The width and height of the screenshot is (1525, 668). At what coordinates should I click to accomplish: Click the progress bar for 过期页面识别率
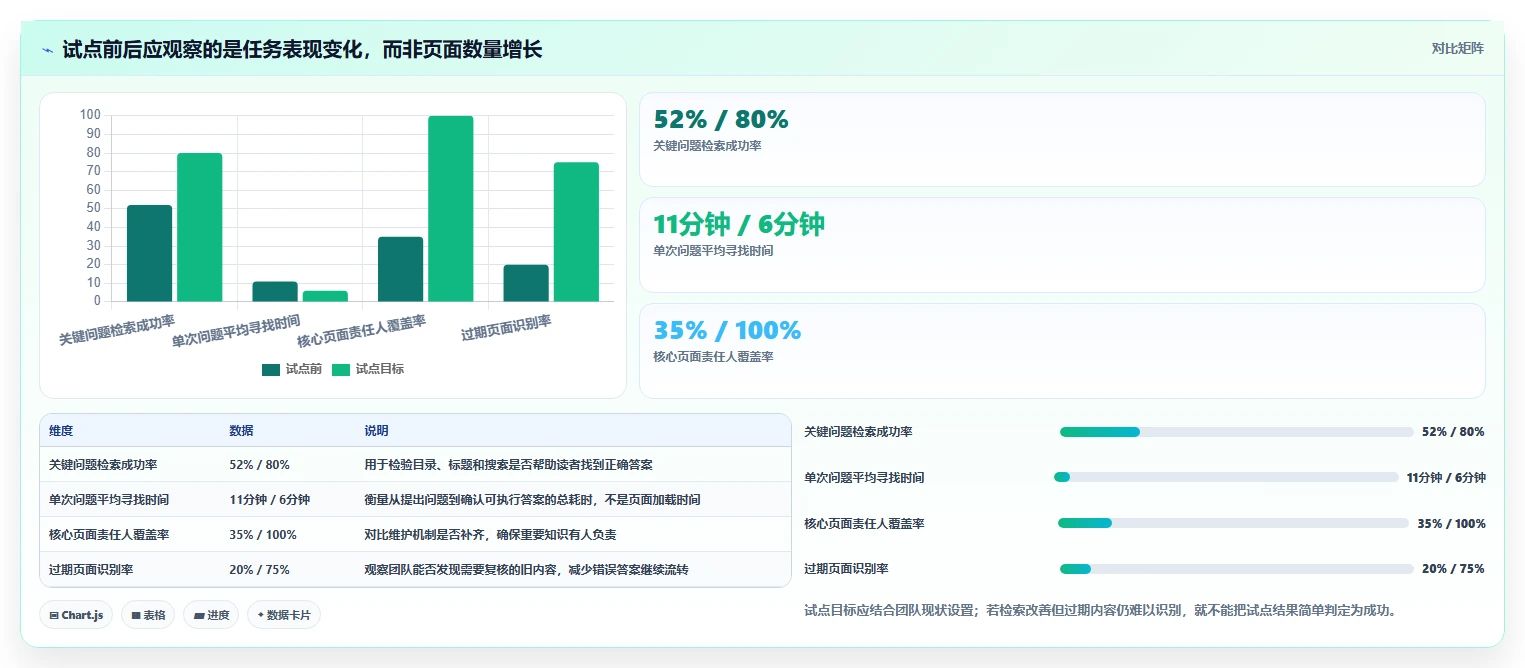point(1236,569)
